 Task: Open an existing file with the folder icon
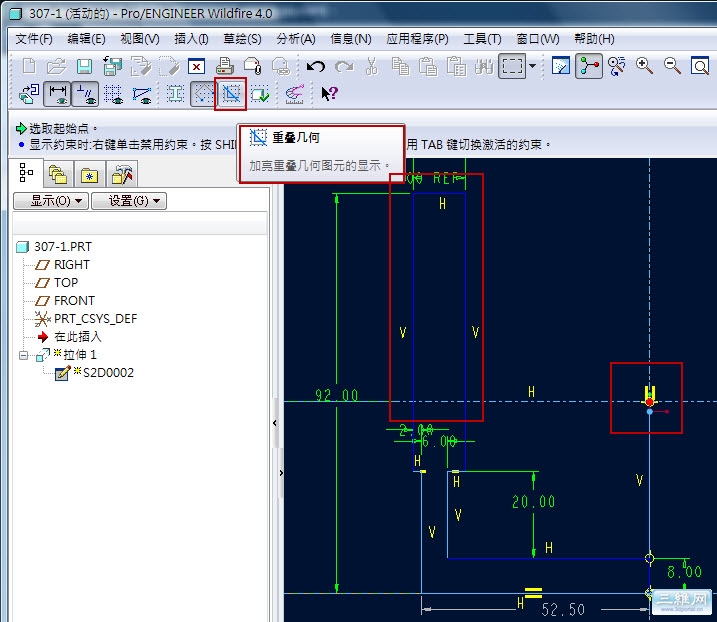click(57, 66)
